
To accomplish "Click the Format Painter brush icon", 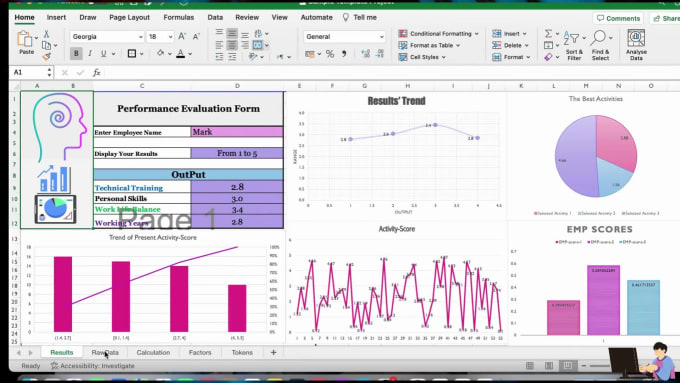I will pyautogui.click(x=46, y=56).
